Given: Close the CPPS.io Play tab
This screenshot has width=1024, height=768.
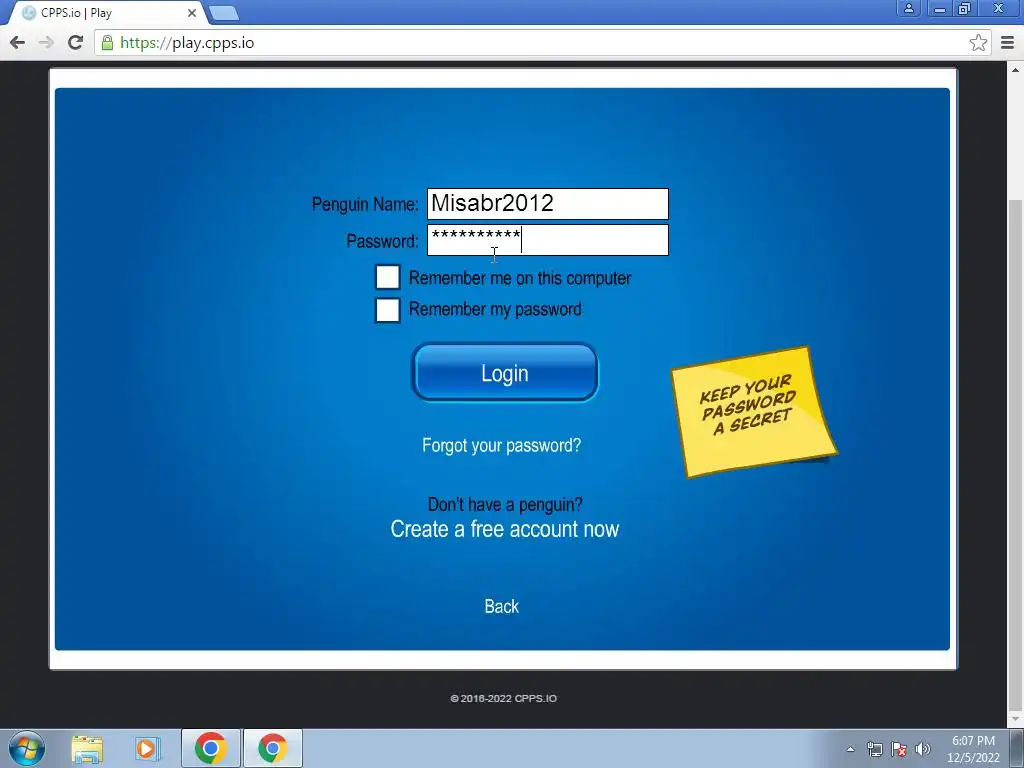Looking at the screenshot, I should click(192, 13).
